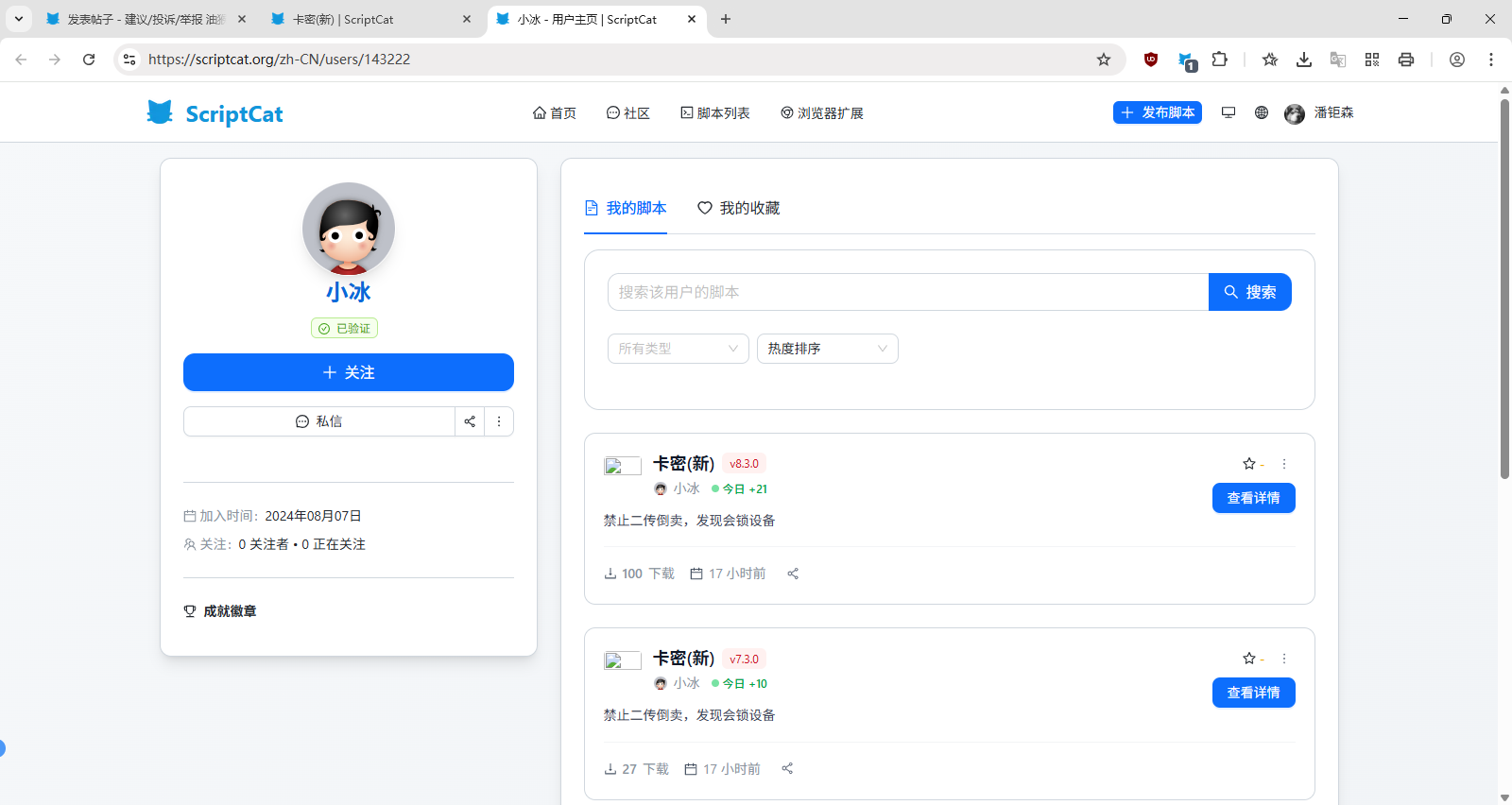The width and height of the screenshot is (1512, 805).
Task: Click the address bar URL
Action: click(279, 60)
